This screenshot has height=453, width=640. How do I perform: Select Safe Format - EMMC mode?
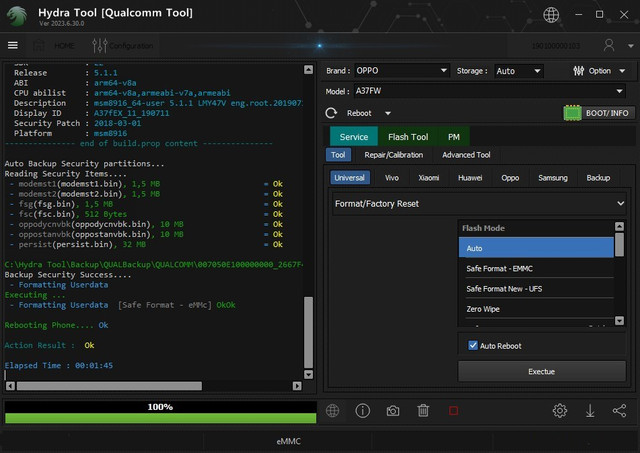(536, 269)
